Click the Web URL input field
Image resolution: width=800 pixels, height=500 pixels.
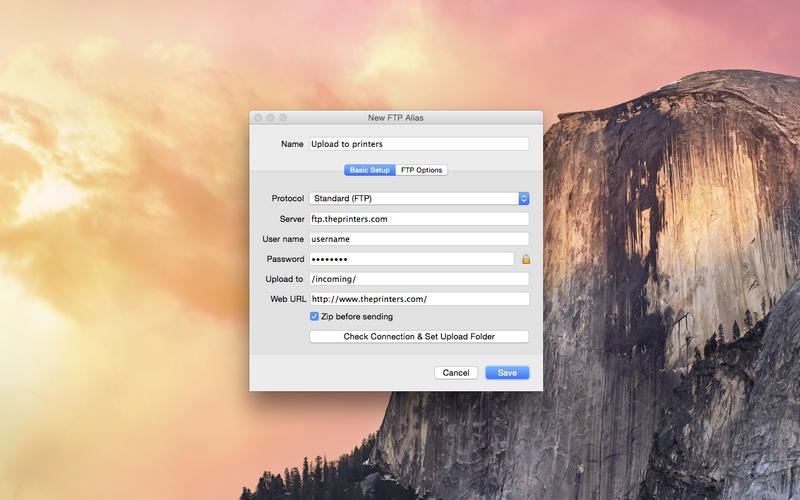418,298
